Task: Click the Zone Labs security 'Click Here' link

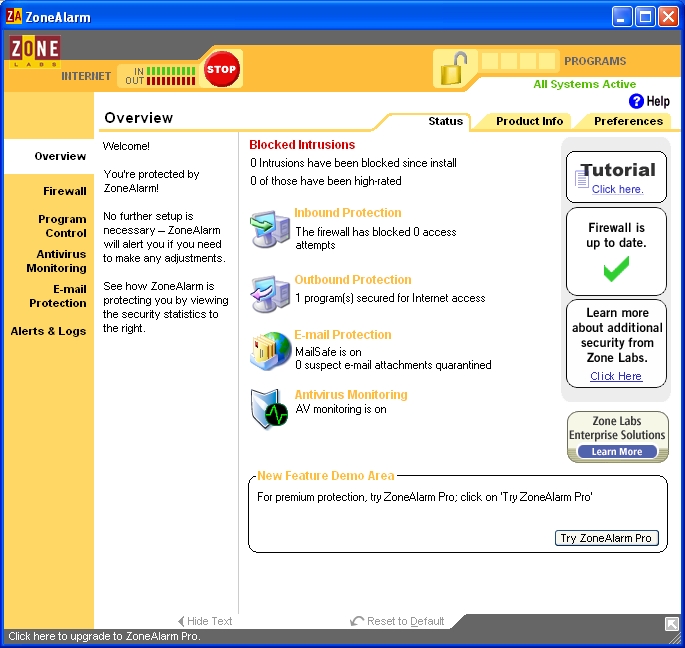Action: point(616,376)
